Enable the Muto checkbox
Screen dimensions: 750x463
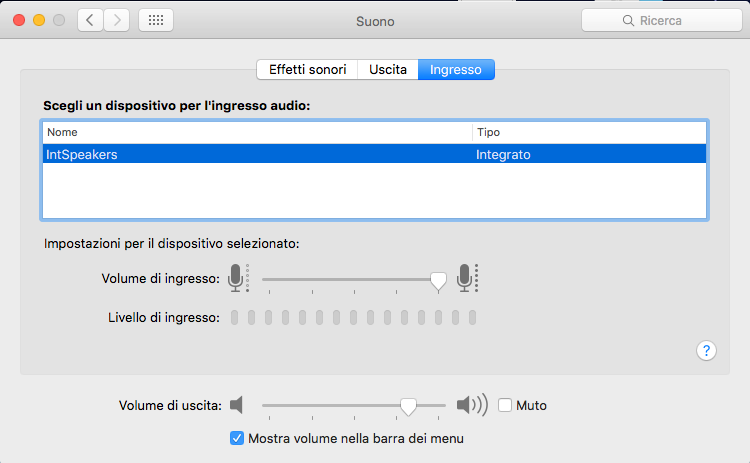pos(505,405)
